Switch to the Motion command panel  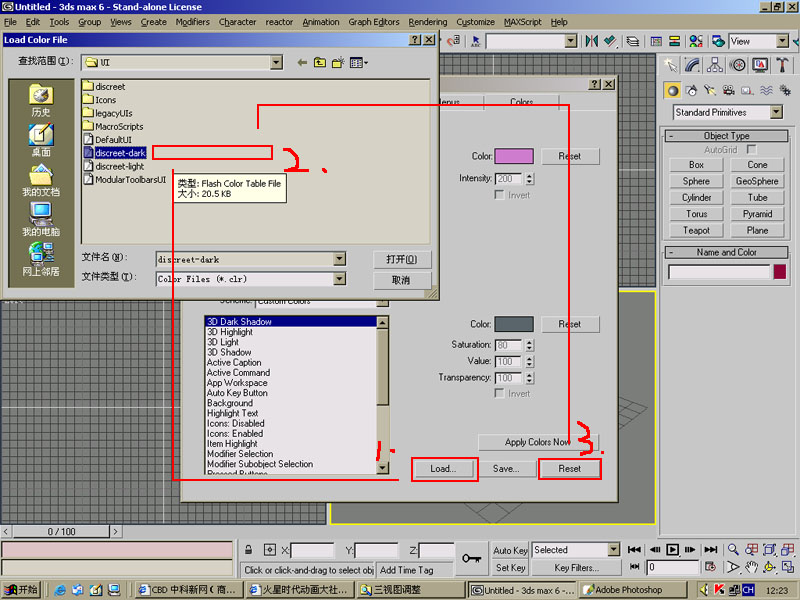pyautogui.click(x=737, y=65)
